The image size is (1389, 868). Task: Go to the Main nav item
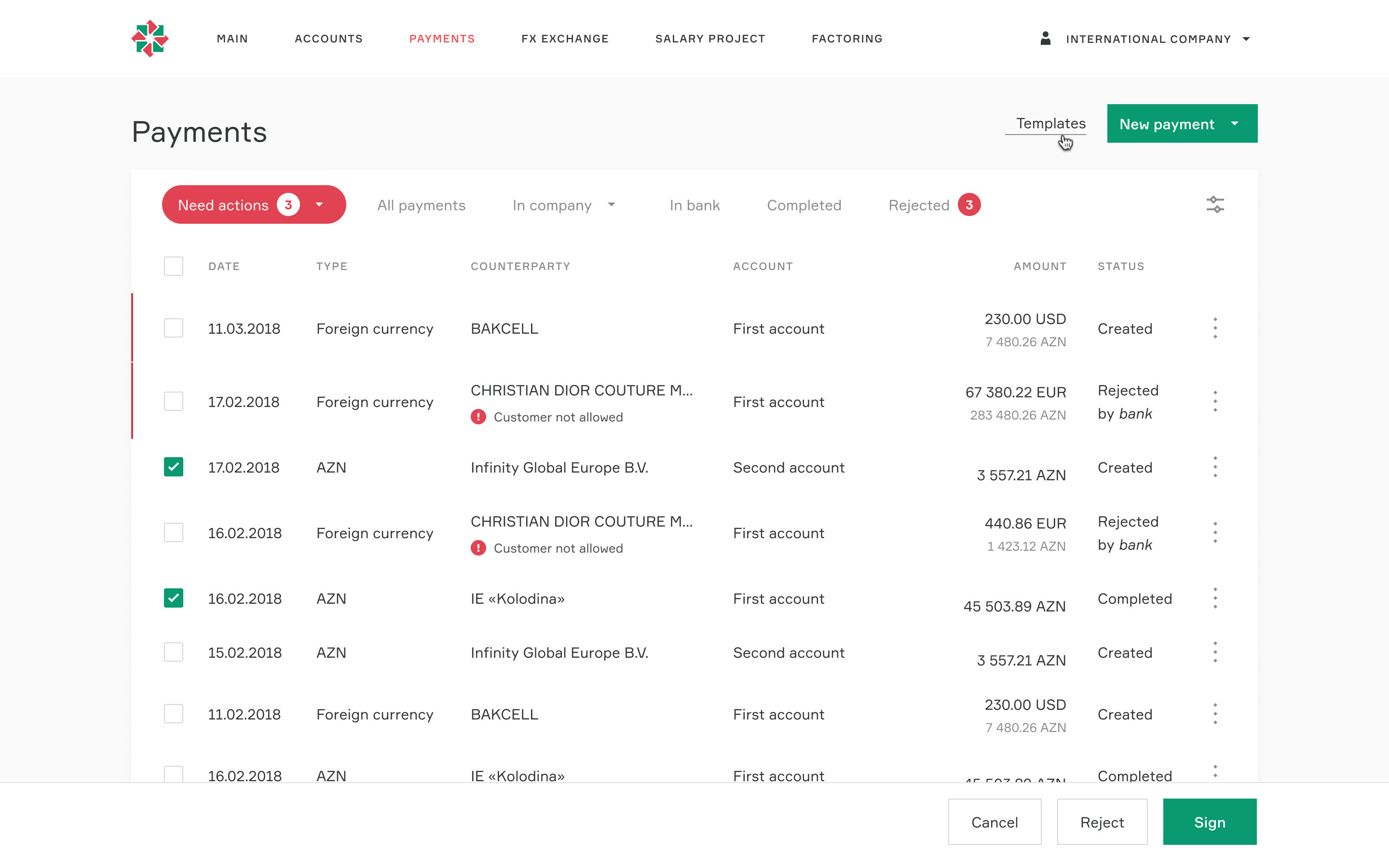[x=232, y=39]
